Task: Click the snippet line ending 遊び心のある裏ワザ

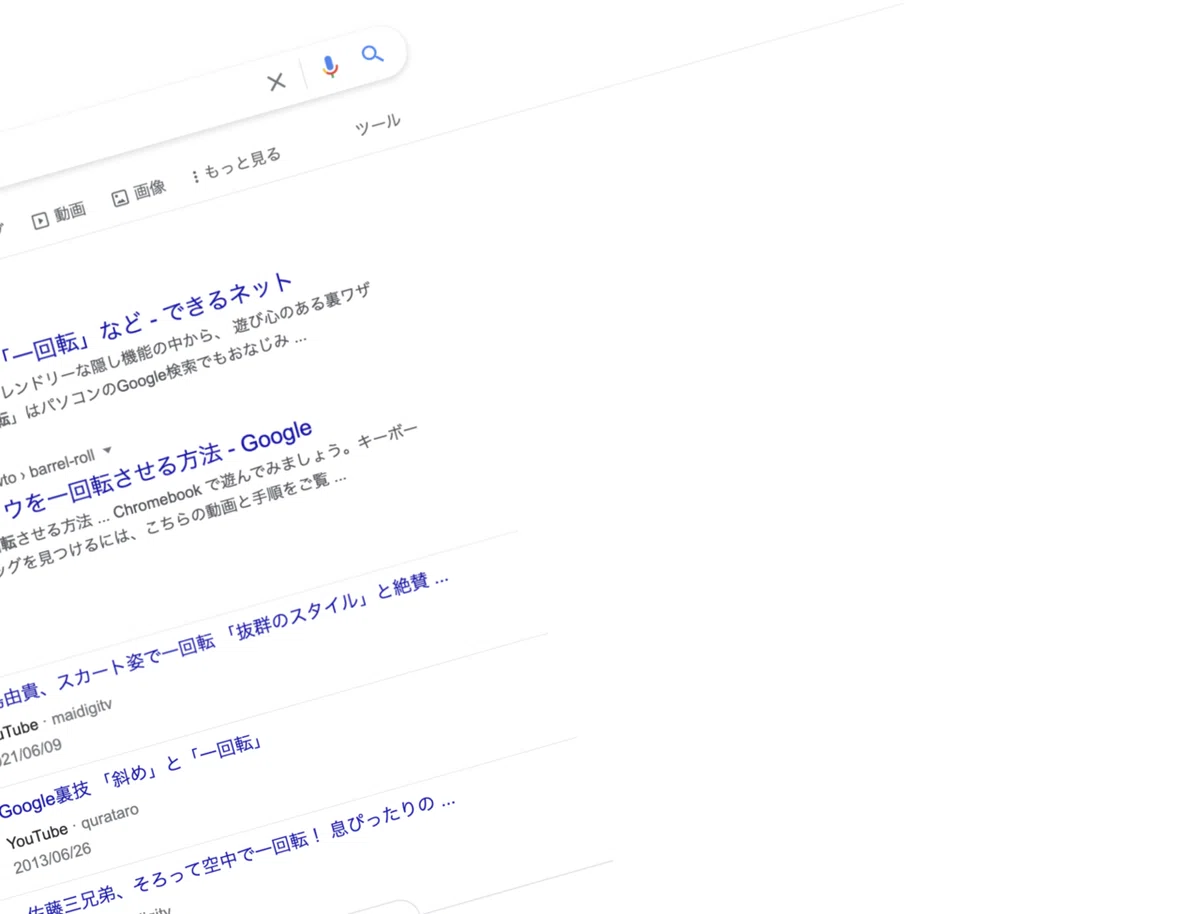Action: click(x=186, y=341)
